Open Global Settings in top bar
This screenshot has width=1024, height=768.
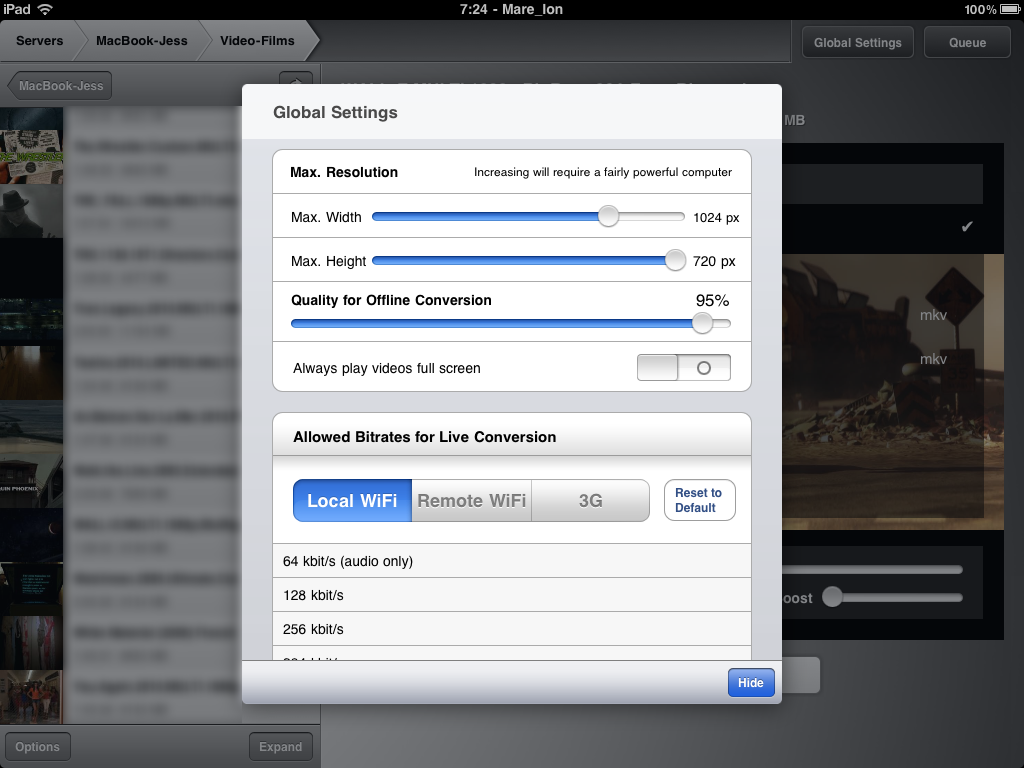[x=857, y=42]
